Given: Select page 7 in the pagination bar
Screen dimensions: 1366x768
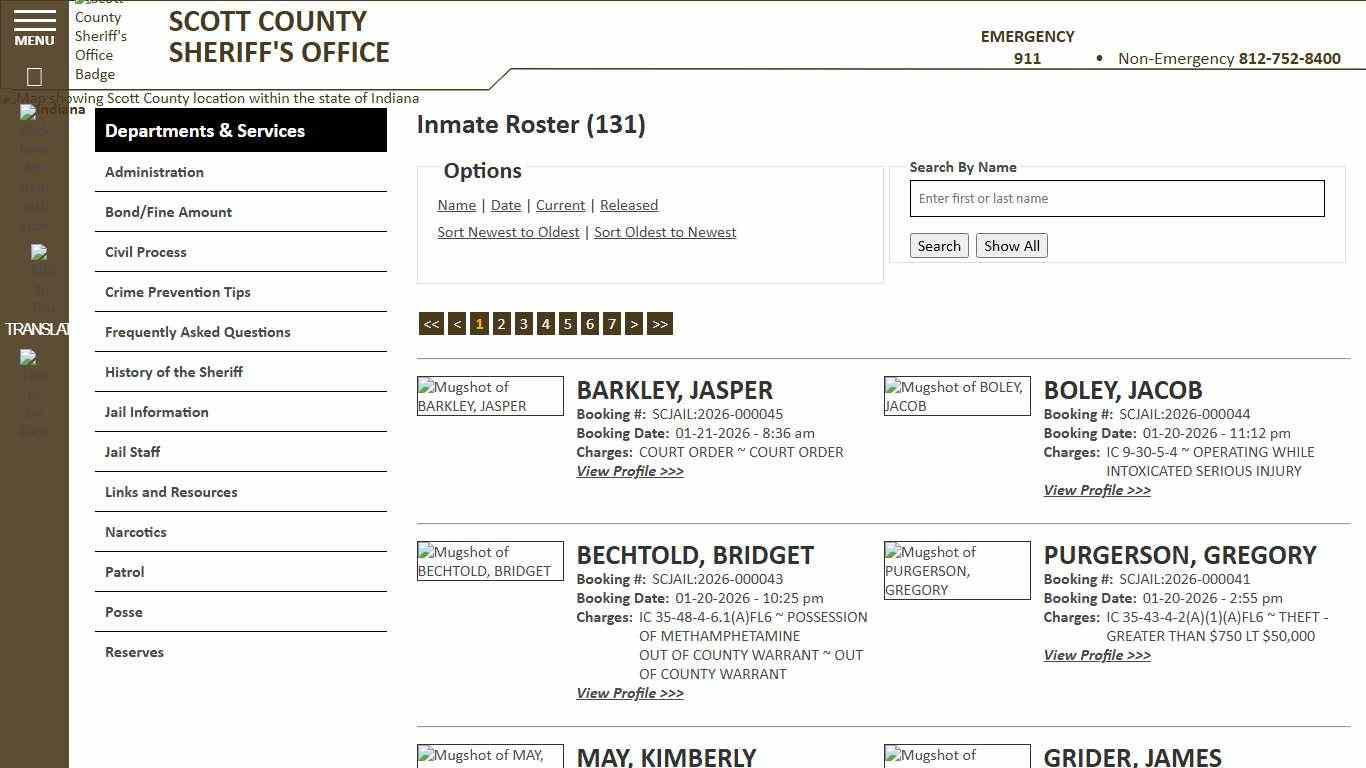Looking at the screenshot, I should (x=611, y=323).
